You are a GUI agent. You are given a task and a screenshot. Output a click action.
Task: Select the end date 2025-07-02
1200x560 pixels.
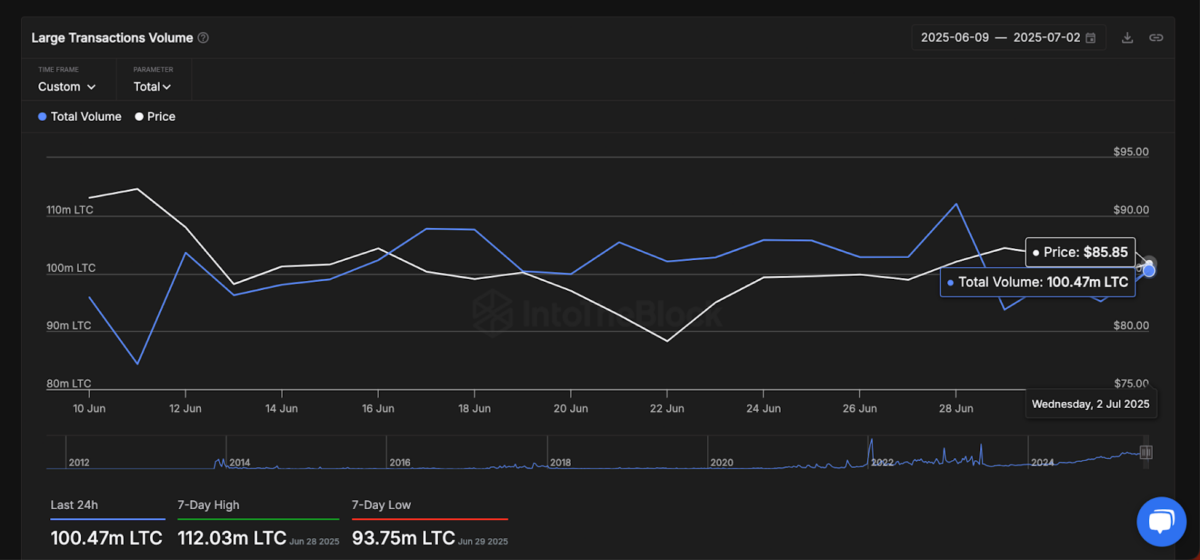pos(1046,38)
